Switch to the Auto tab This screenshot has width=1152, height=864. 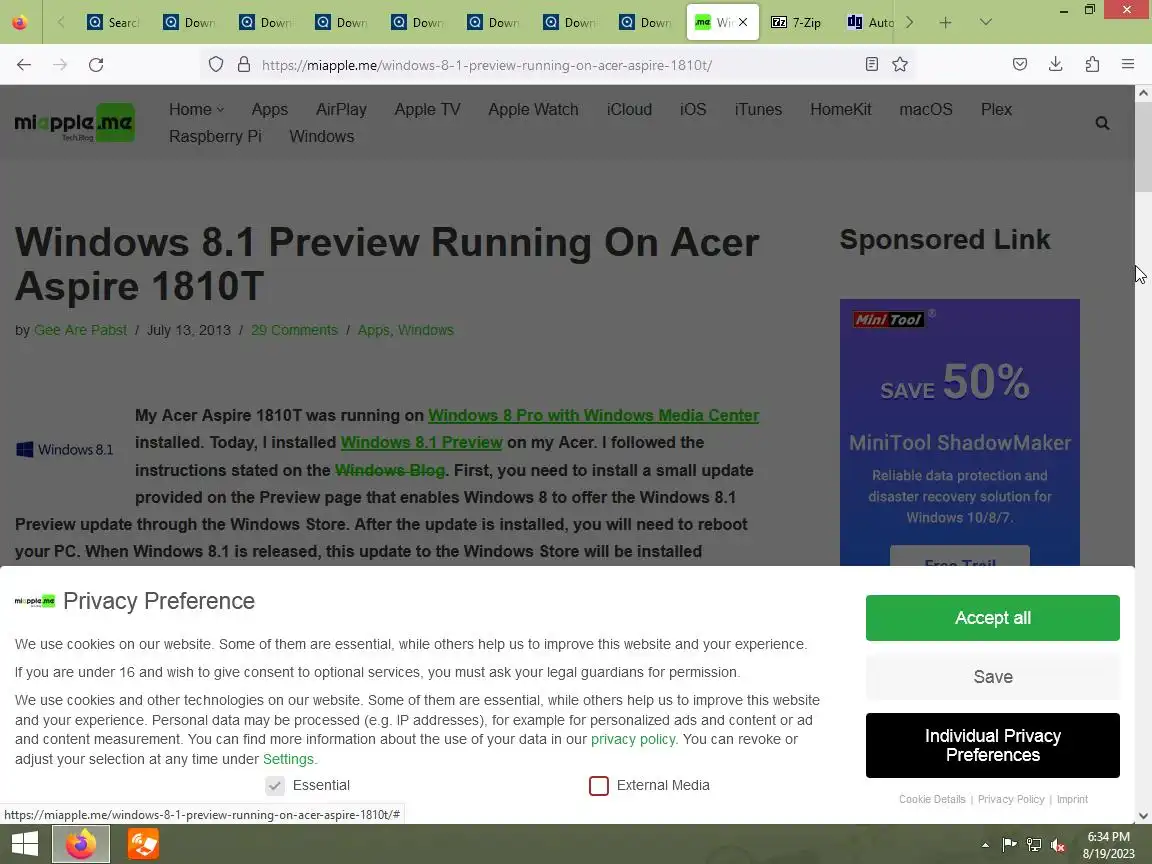click(871, 23)
